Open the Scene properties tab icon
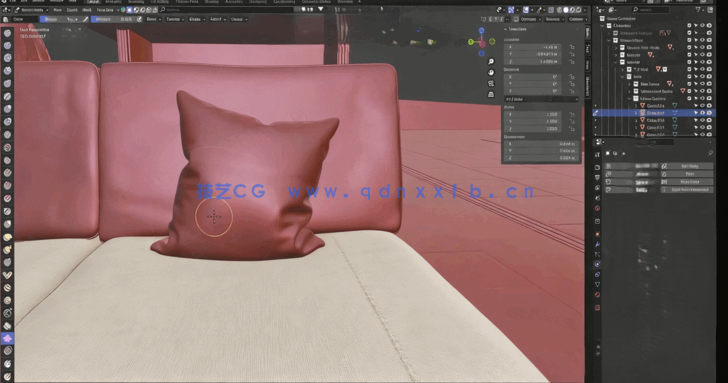728x383 pixels. (x=598, y=198)
